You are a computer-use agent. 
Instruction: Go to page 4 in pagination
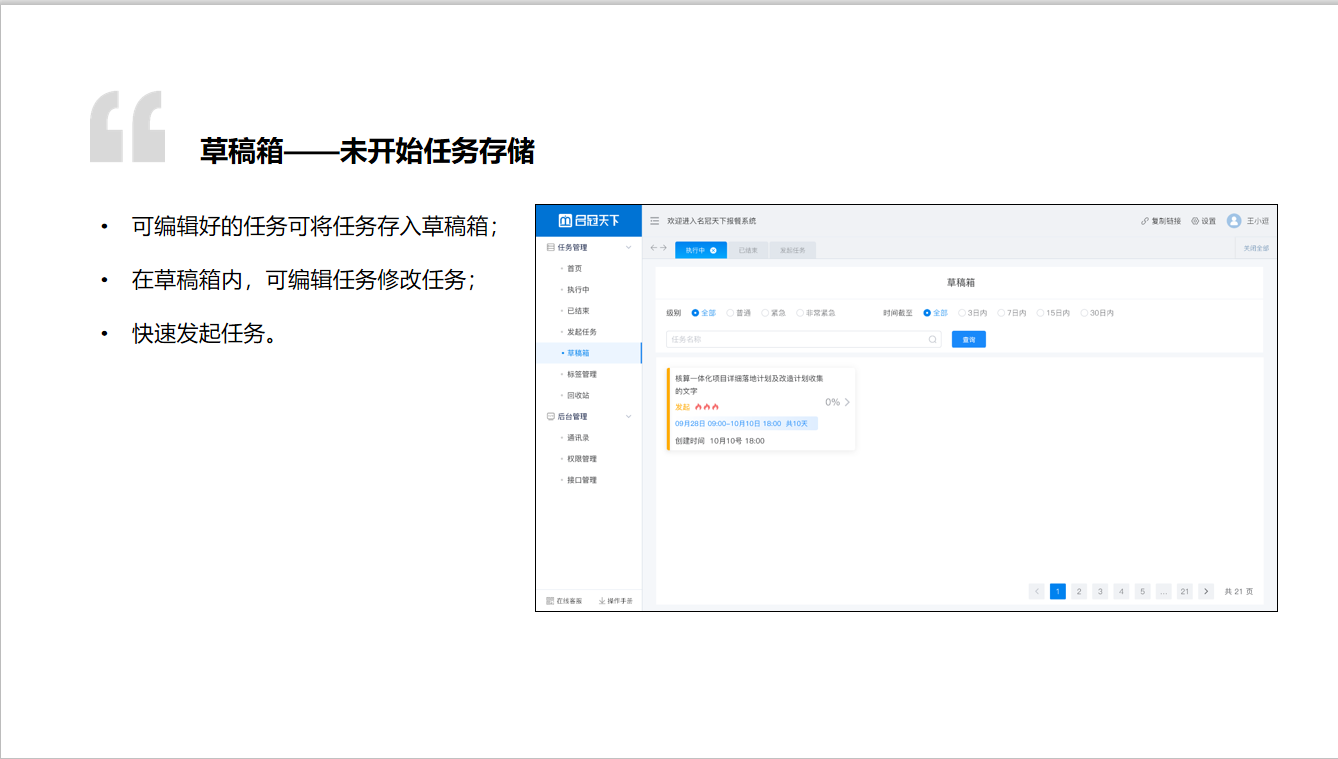[1122, 591]
